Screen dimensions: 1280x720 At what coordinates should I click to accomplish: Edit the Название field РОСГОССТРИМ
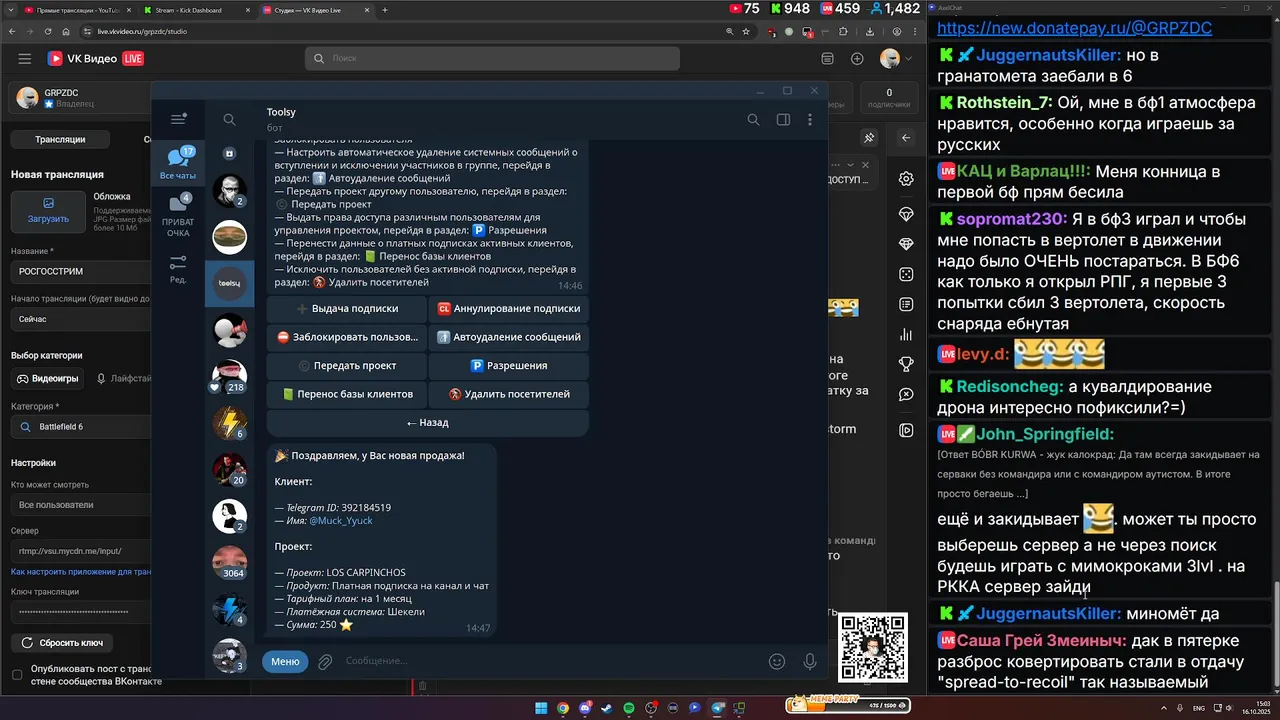81,271
